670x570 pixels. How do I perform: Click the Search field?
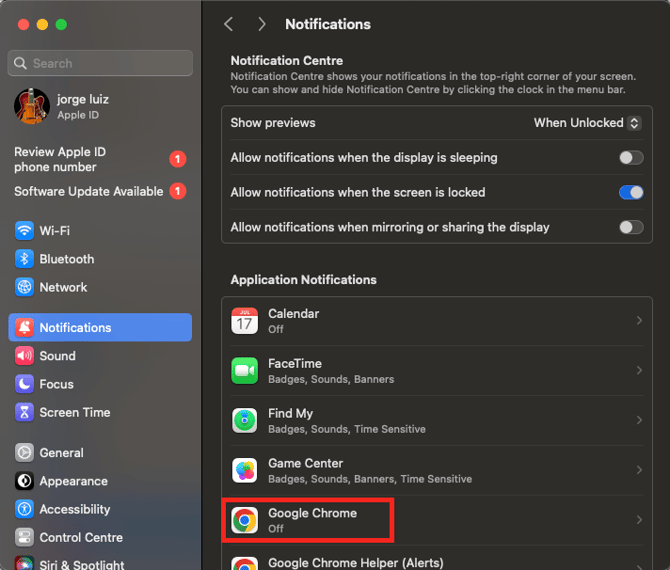point(100,63)
